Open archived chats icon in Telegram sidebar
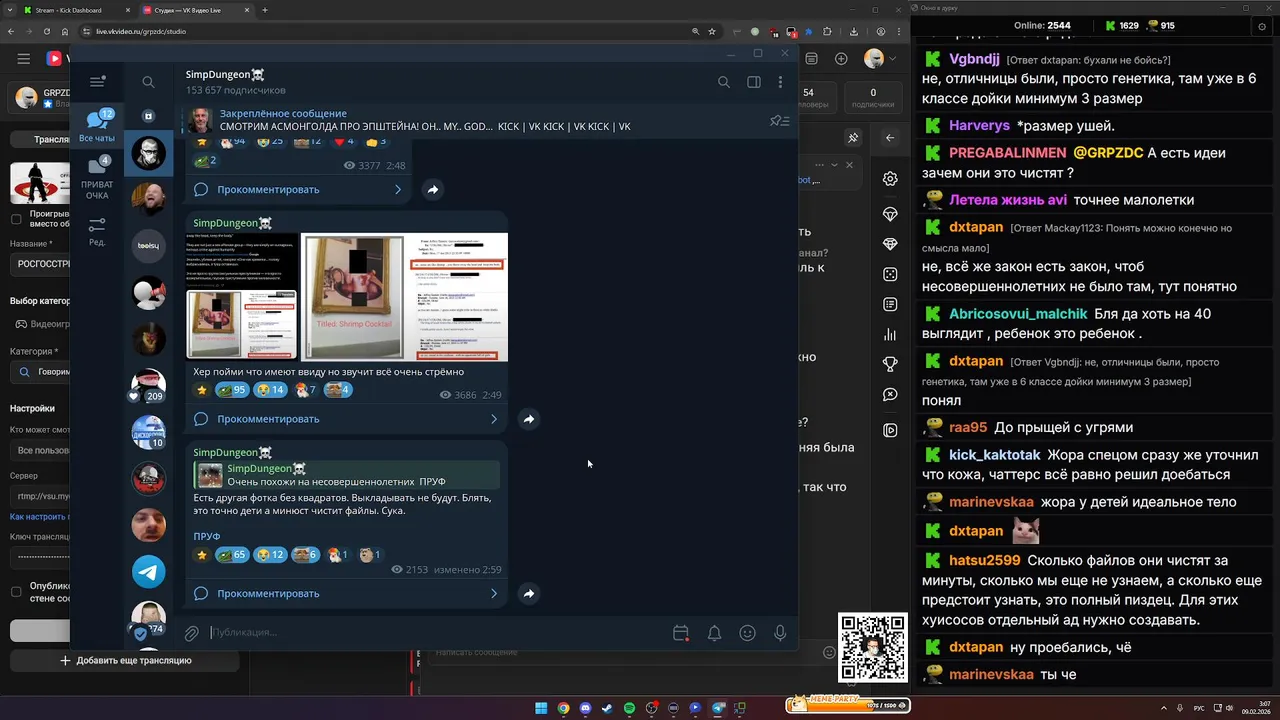 [x=148, y=116]
